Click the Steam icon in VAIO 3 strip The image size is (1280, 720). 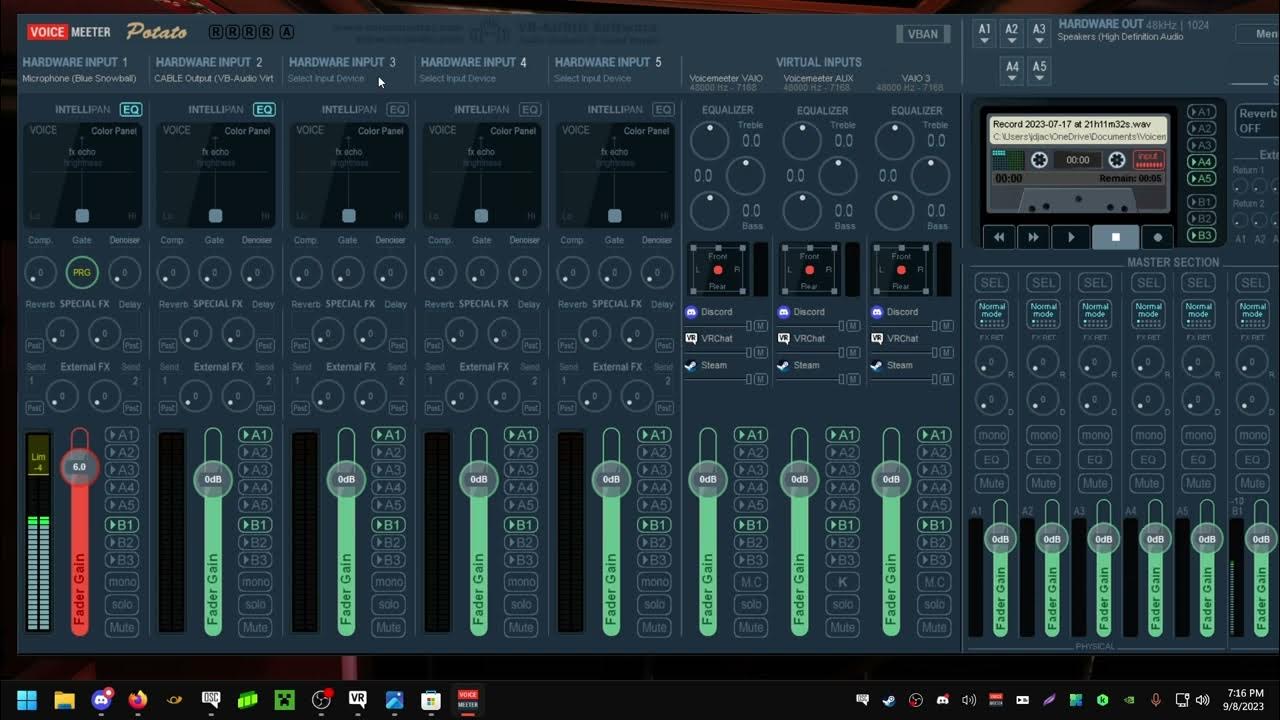[x=877, y=365]
